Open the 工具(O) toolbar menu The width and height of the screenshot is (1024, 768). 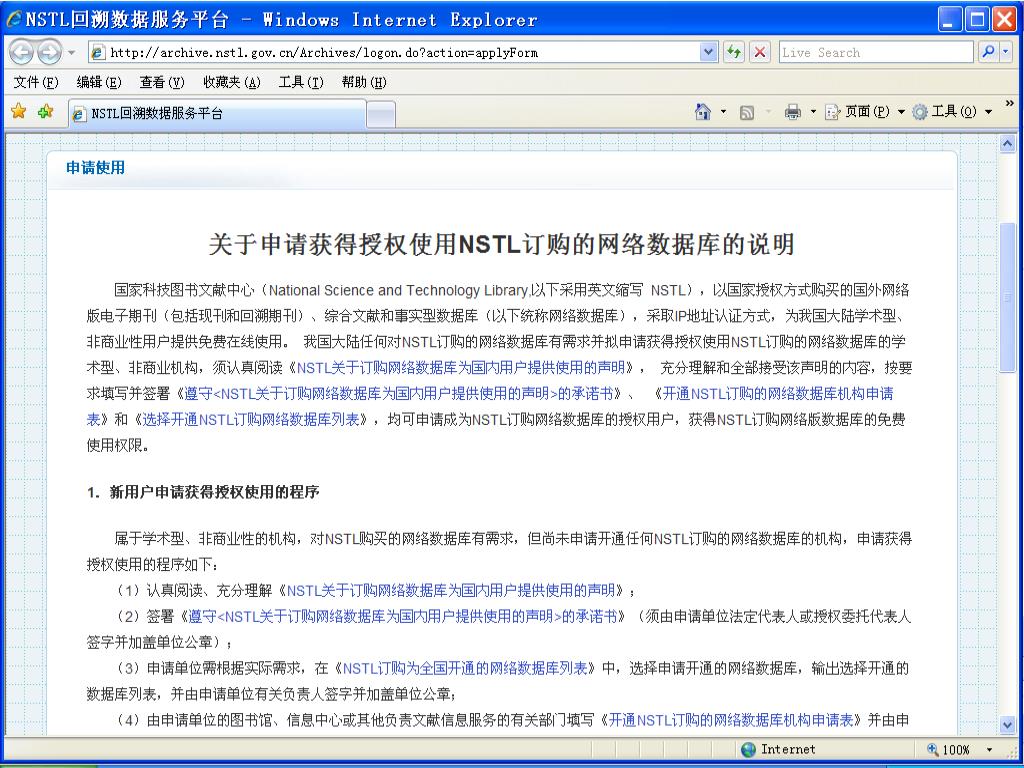(952, 112)
